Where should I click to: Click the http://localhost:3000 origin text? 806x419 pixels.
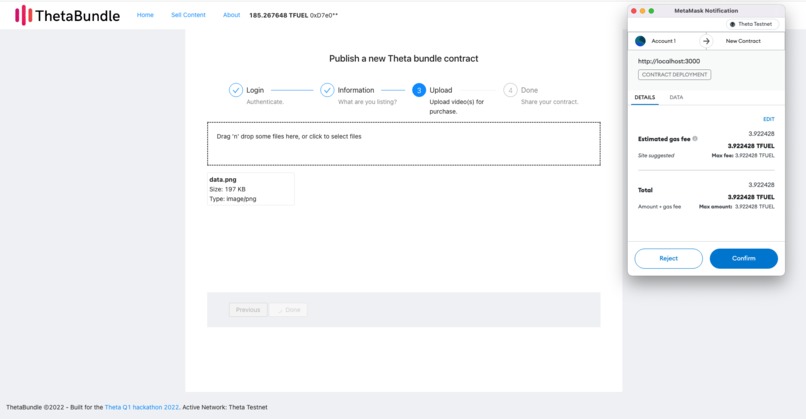(x=669, y=61)
